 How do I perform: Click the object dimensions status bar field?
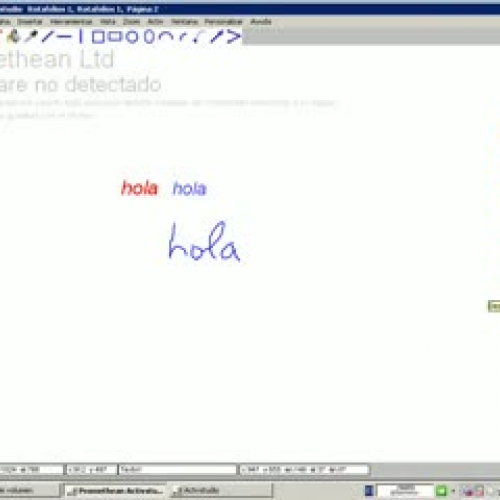pyautogui.click(x=304, y=470)
